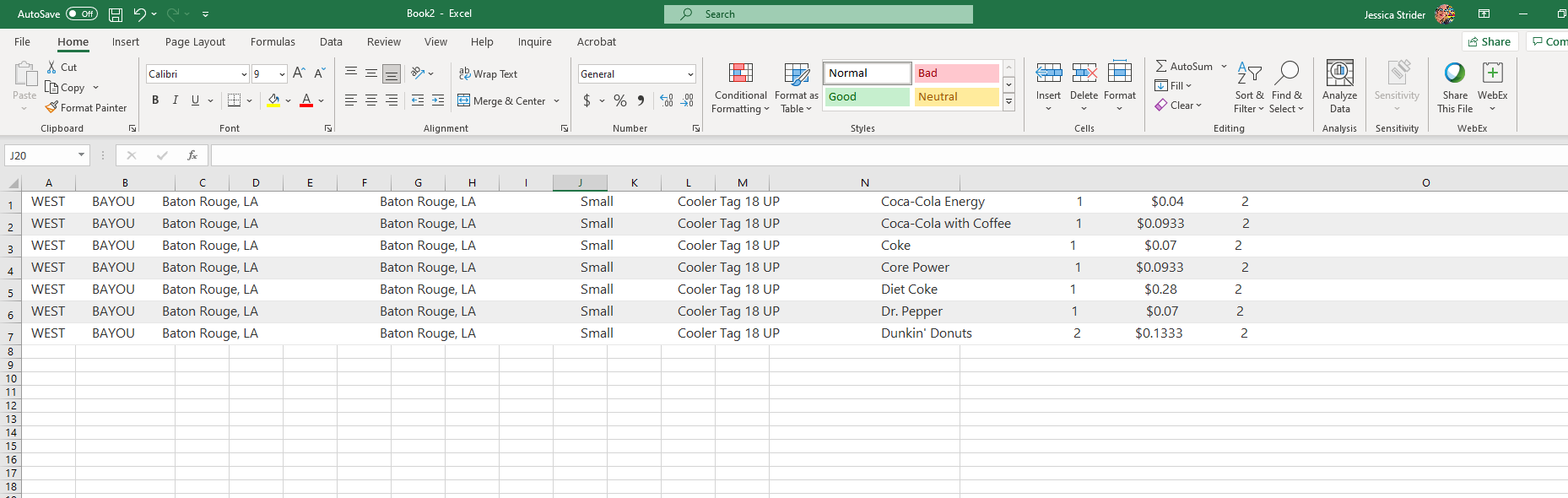1568x498 pixels.
Task: Apply the Good cell style
Action: click(x=868, y=97)
